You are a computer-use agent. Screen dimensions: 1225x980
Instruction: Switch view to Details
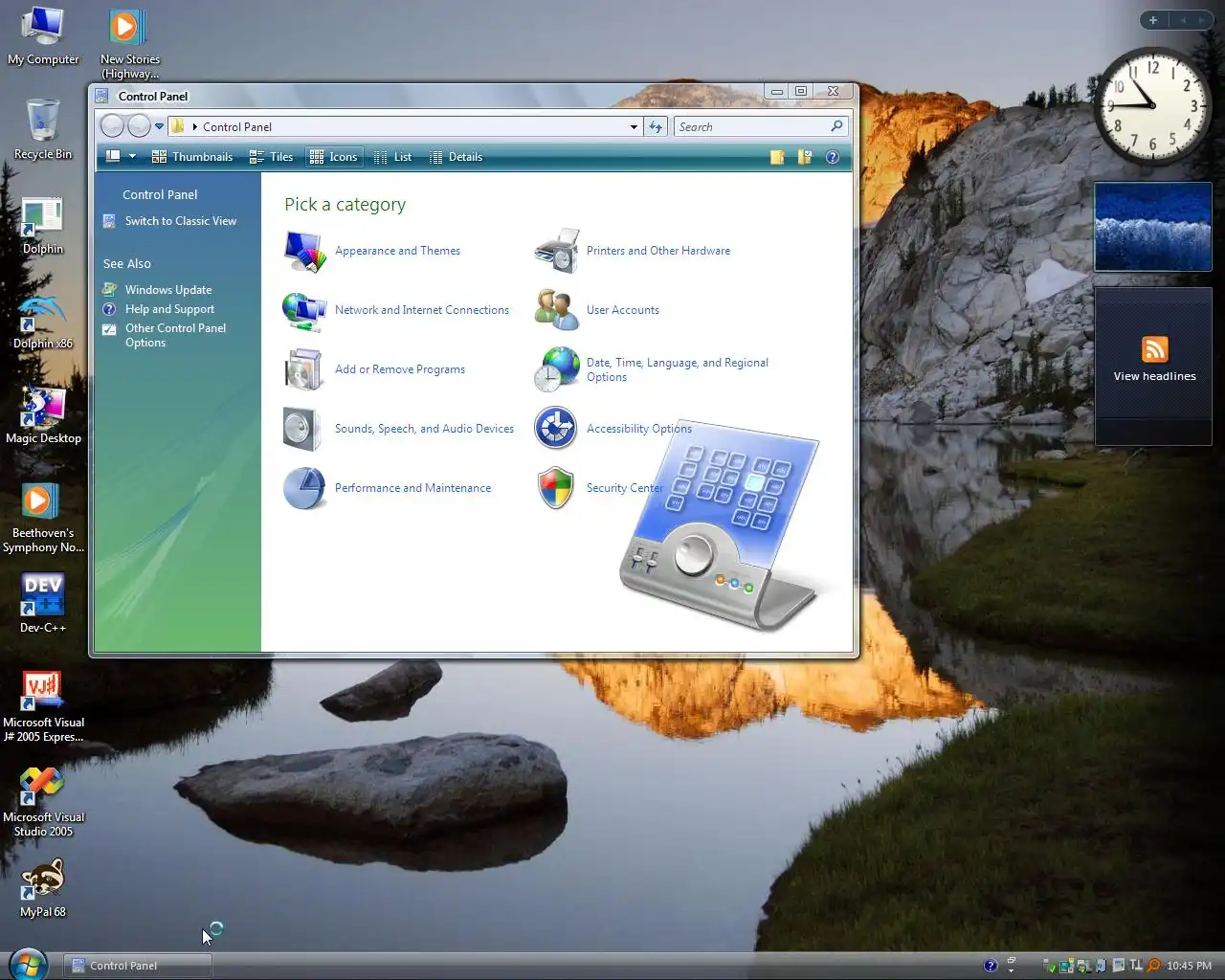456,157
